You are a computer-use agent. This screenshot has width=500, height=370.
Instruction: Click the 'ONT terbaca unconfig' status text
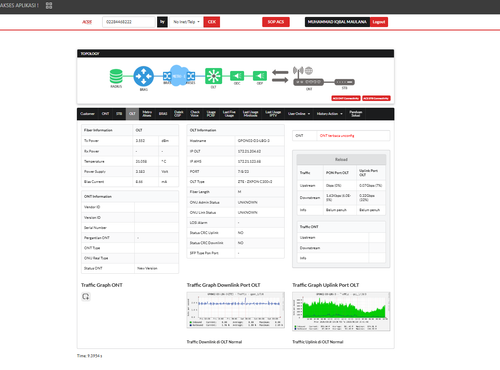[337, 136]
